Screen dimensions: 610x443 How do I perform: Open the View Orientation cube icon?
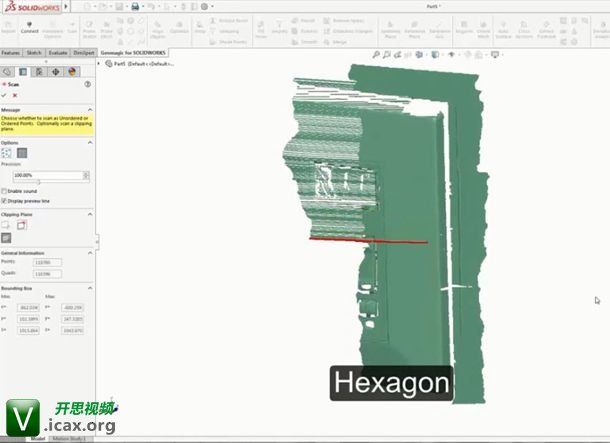click(419, 55)
